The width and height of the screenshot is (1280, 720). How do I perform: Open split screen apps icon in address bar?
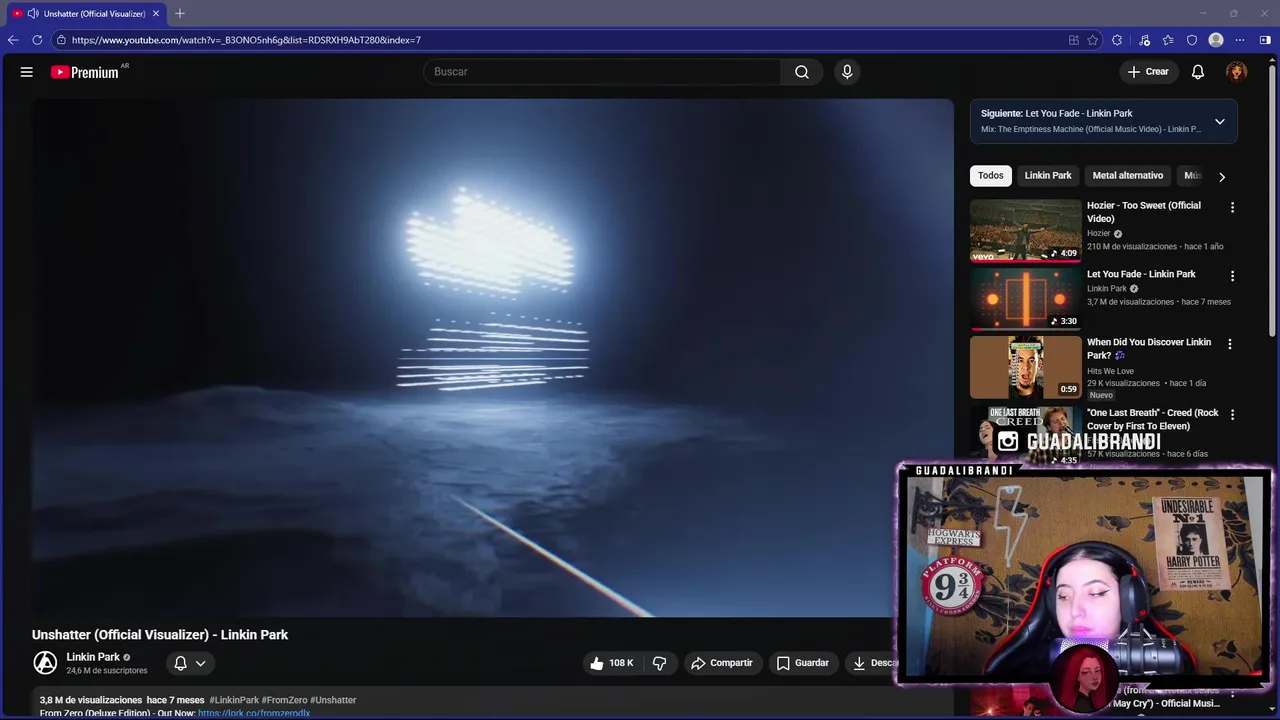1074,40
